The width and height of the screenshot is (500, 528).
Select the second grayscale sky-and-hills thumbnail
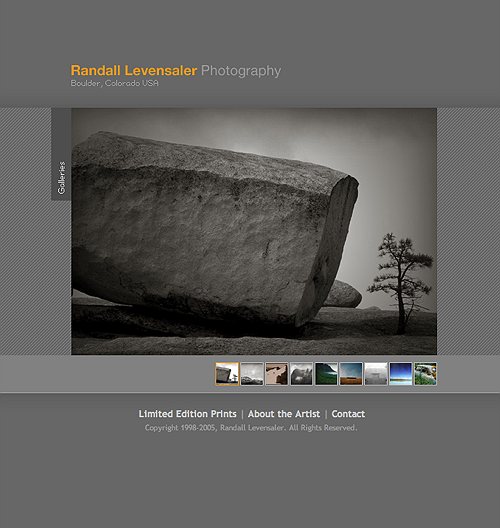pyautogui.click(x=252, y=374)
